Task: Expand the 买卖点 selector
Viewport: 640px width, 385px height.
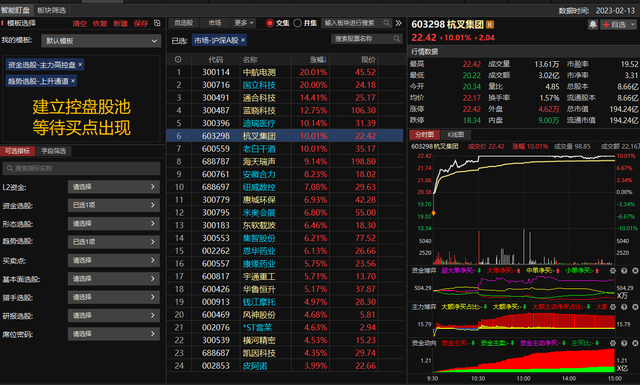Action: tap(113, 260)
